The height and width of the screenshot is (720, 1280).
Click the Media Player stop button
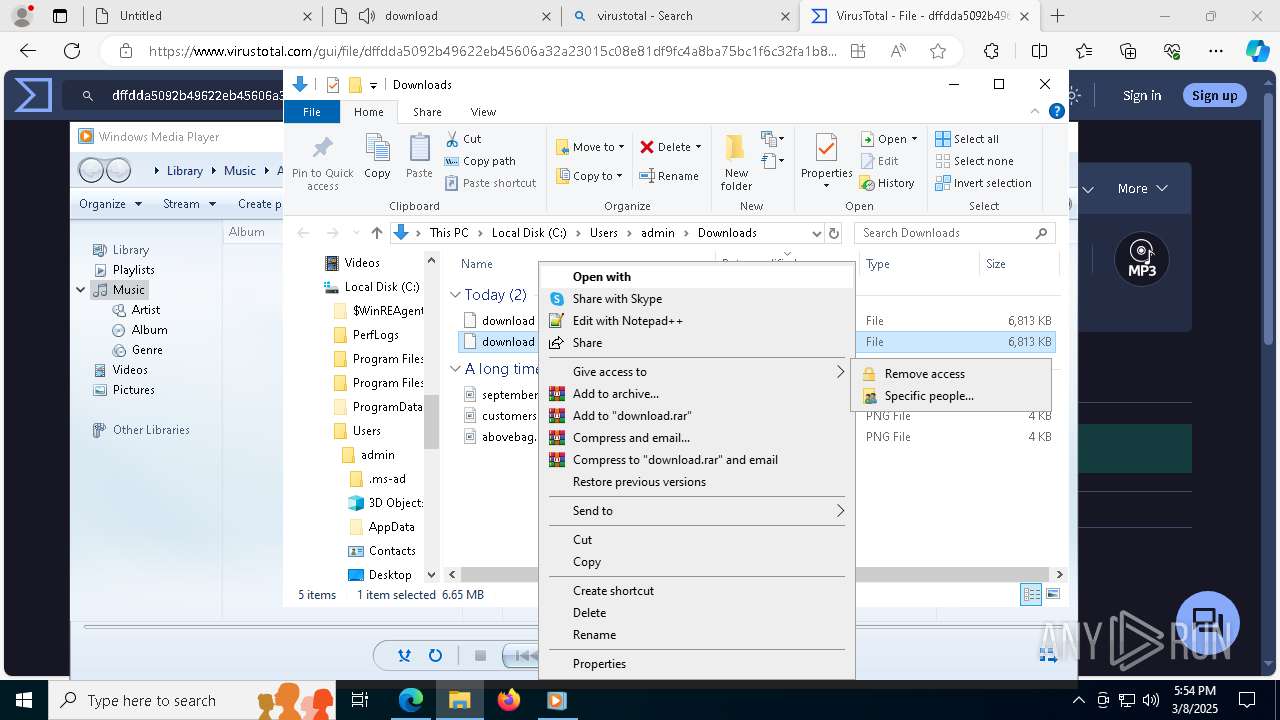point(480,656)
